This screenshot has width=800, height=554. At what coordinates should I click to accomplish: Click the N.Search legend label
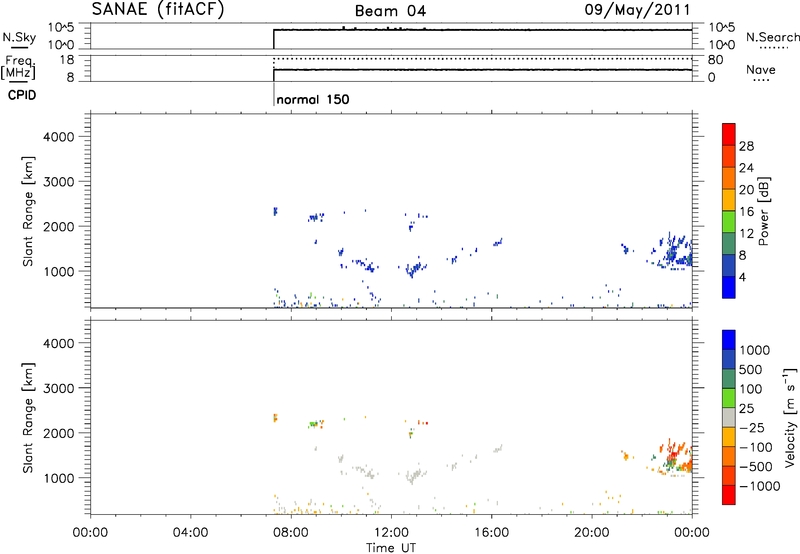click(x=772, y=37)
